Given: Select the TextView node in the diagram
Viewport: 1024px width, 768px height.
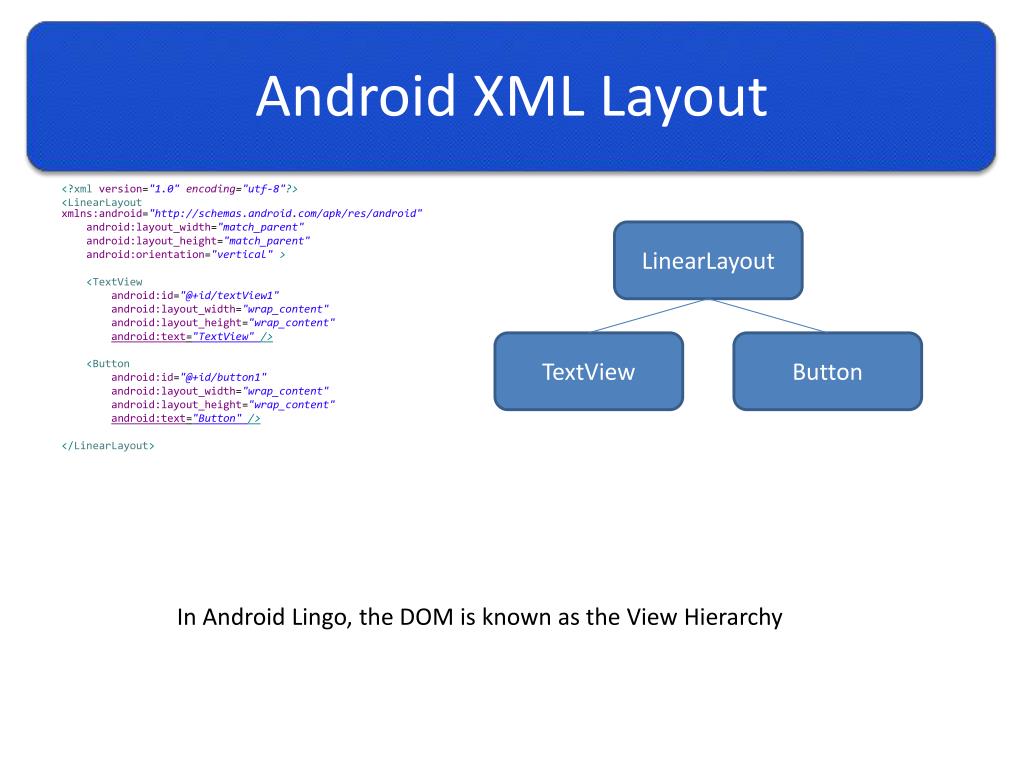Looking at the screenshot, I should [588, 372].
